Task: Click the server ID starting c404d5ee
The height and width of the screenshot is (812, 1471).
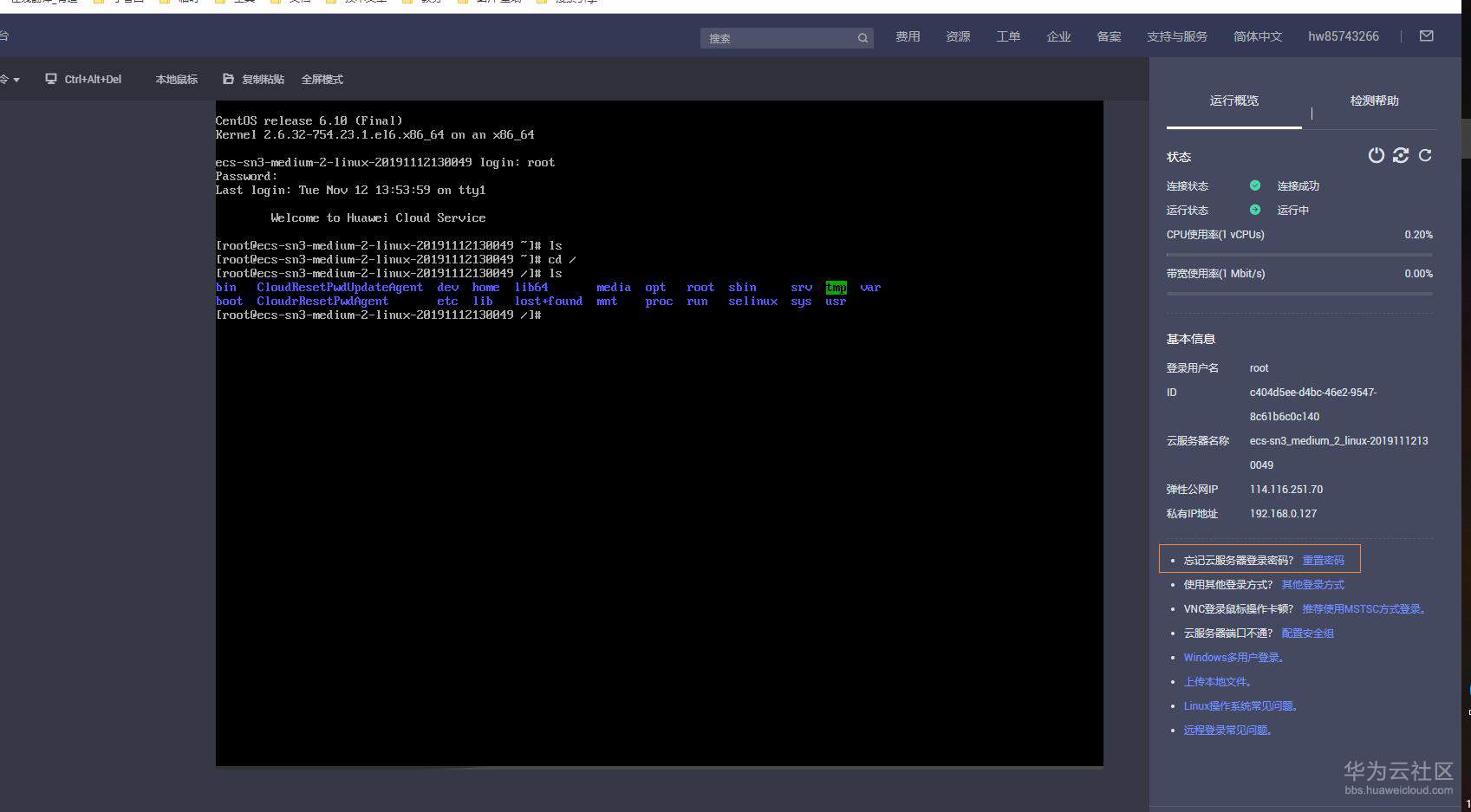Action: click(1313, 405)
